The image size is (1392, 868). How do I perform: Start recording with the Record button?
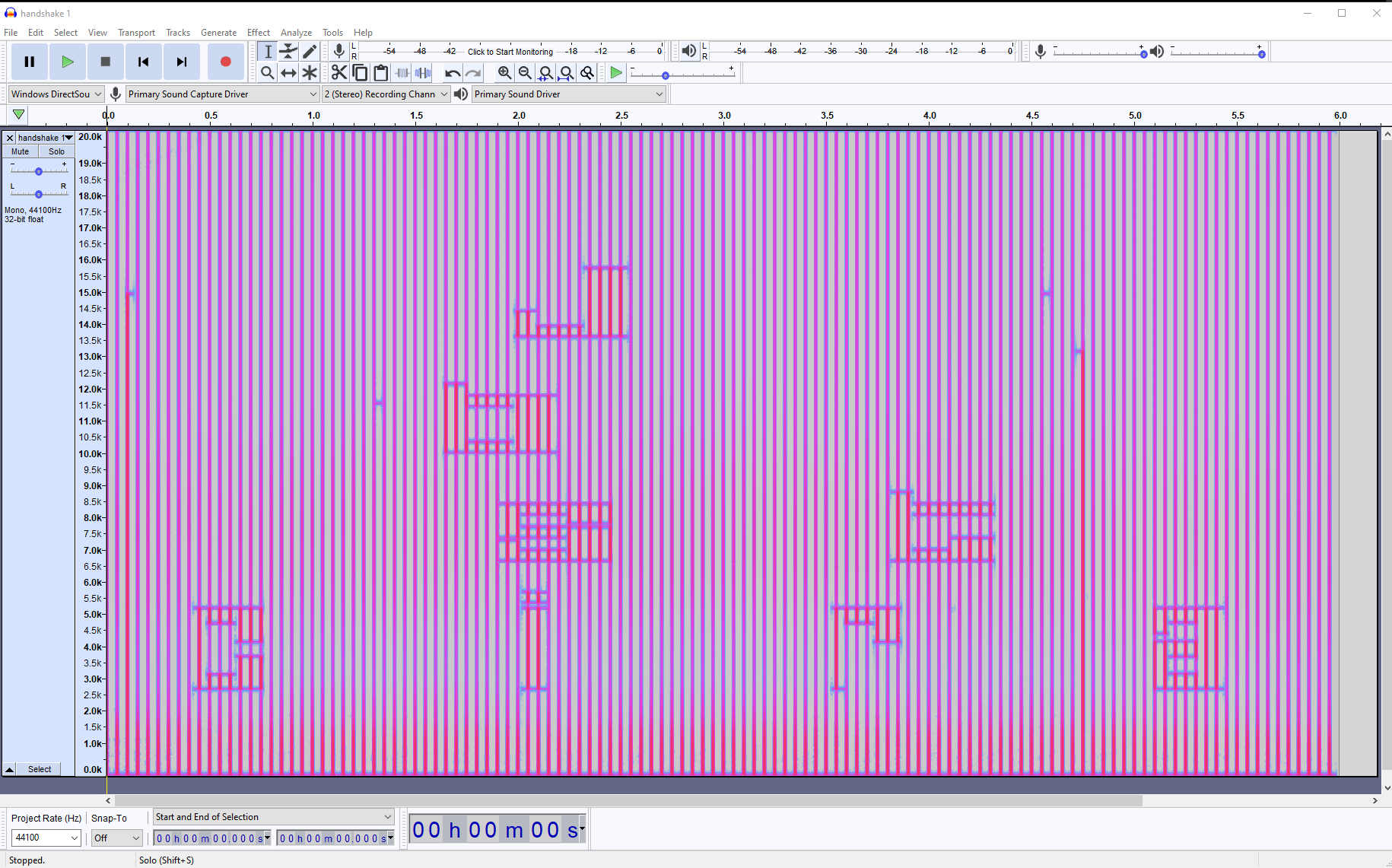coord(226,62)
